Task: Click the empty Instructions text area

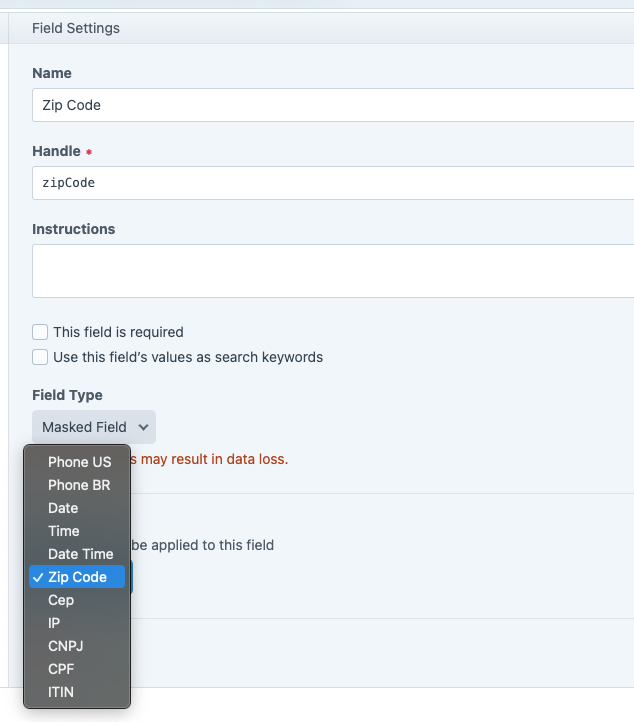Action: point(333,271)
